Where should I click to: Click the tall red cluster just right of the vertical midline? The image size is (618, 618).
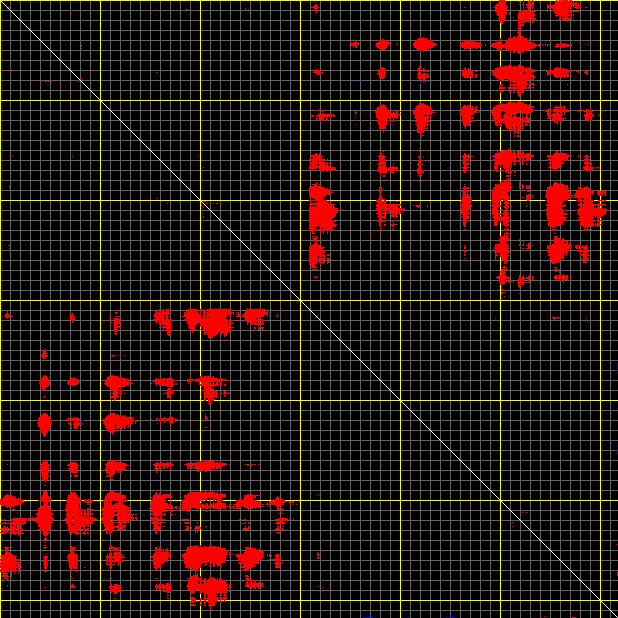click(x=321, y=210)
